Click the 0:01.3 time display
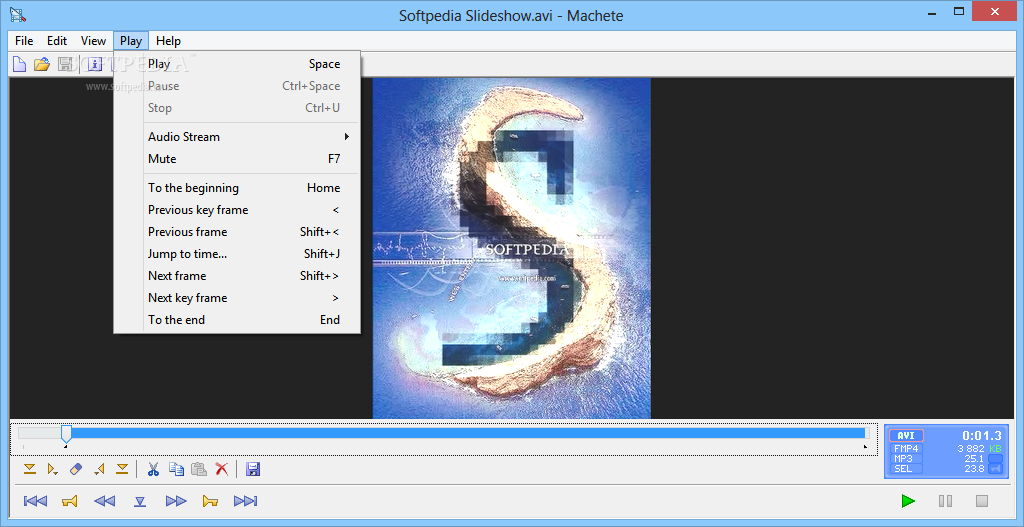Viewport: 1024px width, 527px height. click(x=982, y=436)
